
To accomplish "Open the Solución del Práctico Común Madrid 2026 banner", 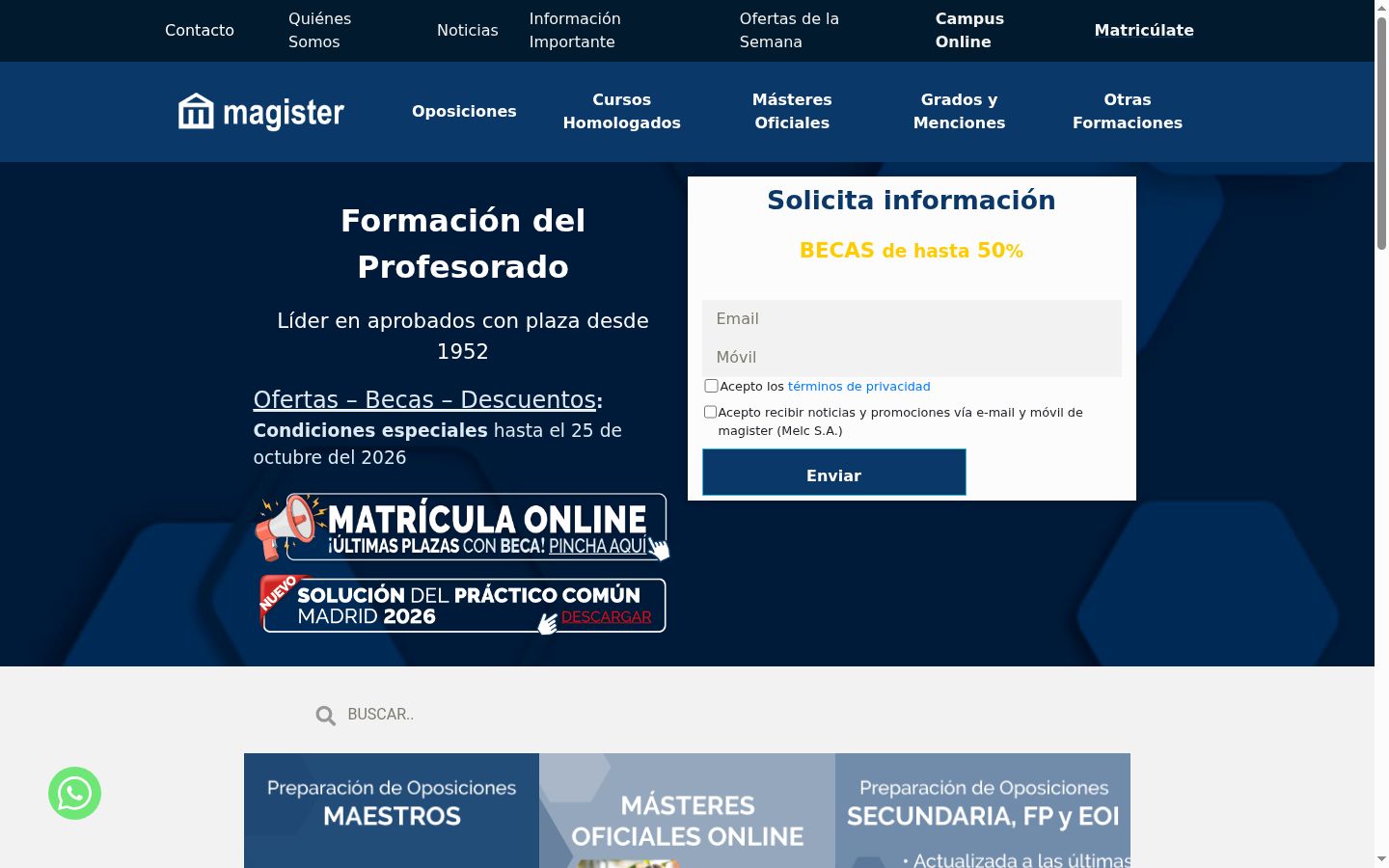I will tap(463, 605).
